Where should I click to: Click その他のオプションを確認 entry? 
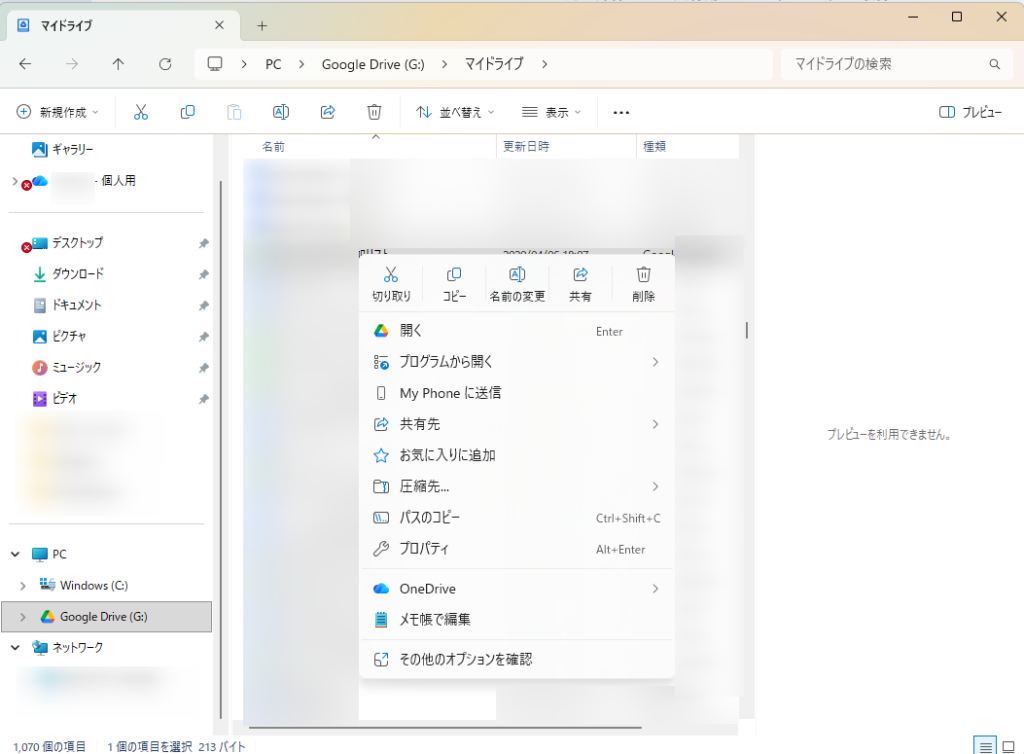coord(465,659)
